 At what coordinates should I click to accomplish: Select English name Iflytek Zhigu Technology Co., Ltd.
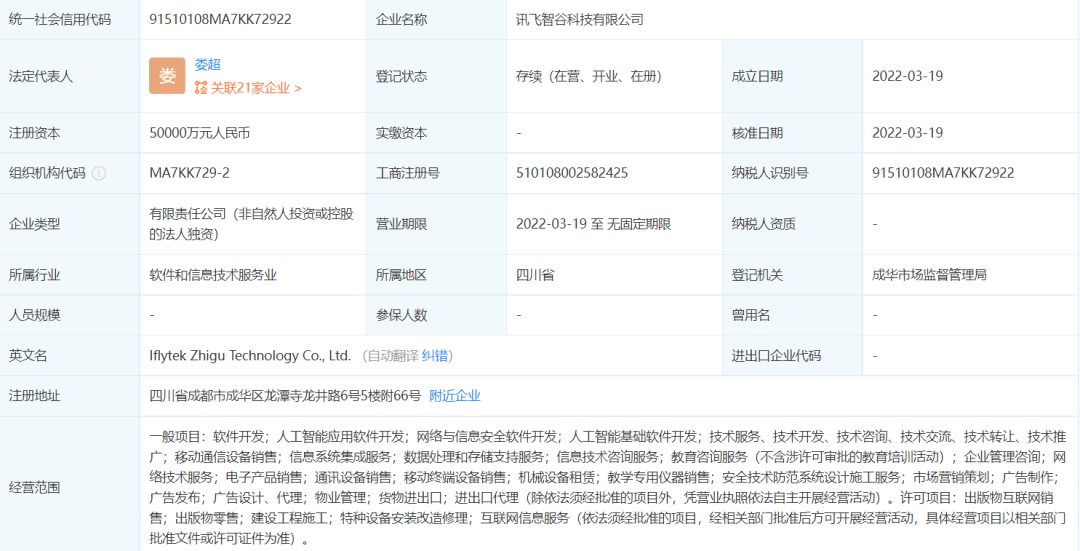pyautogui.click(x=250, y=356)
